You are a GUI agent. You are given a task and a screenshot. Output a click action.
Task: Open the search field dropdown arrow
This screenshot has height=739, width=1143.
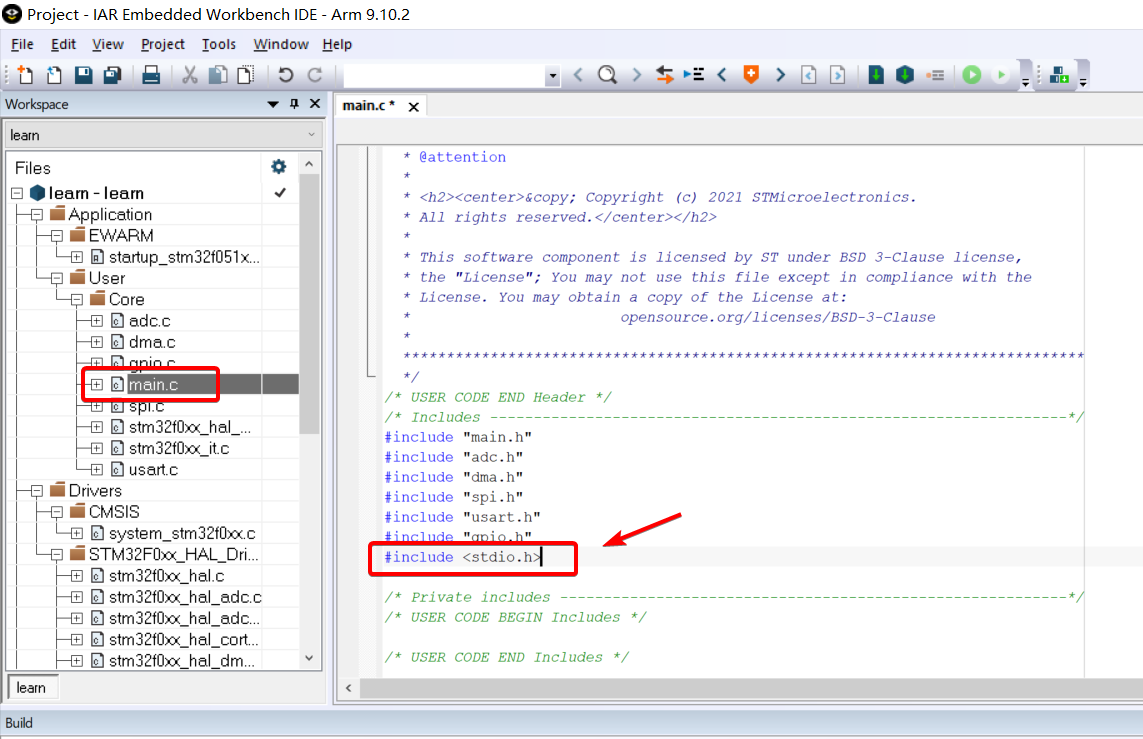click(x=552, y=76)
